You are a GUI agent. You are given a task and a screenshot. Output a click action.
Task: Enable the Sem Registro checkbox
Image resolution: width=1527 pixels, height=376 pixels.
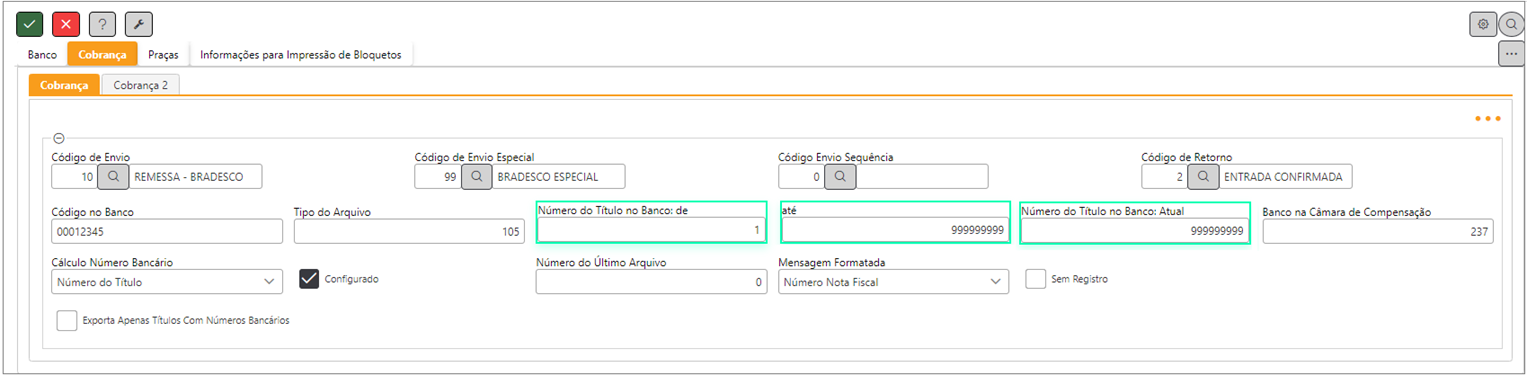tap(1035, 279)
